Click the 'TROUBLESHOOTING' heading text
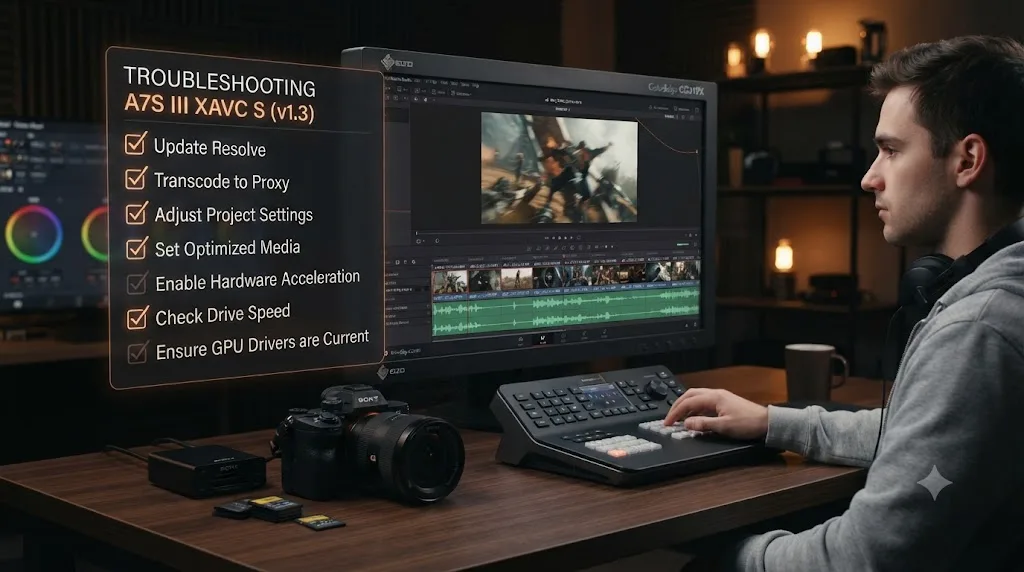The height and width of the screenshot is (572, 1024). pyautogui.click(x=219, y=82)
